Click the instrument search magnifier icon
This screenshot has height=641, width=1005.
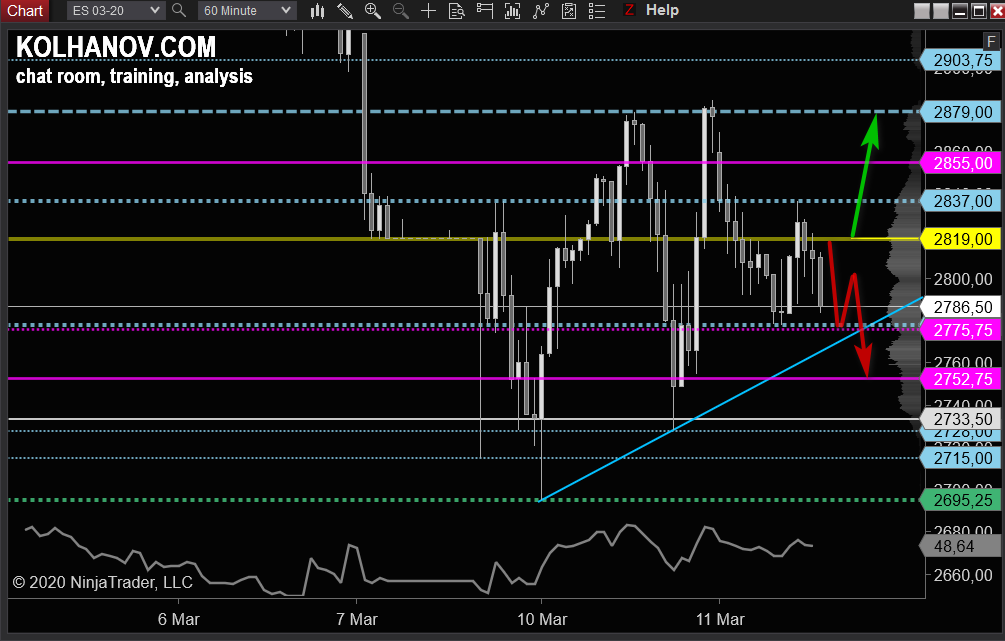pyautogui.click(x=179, y=11)
